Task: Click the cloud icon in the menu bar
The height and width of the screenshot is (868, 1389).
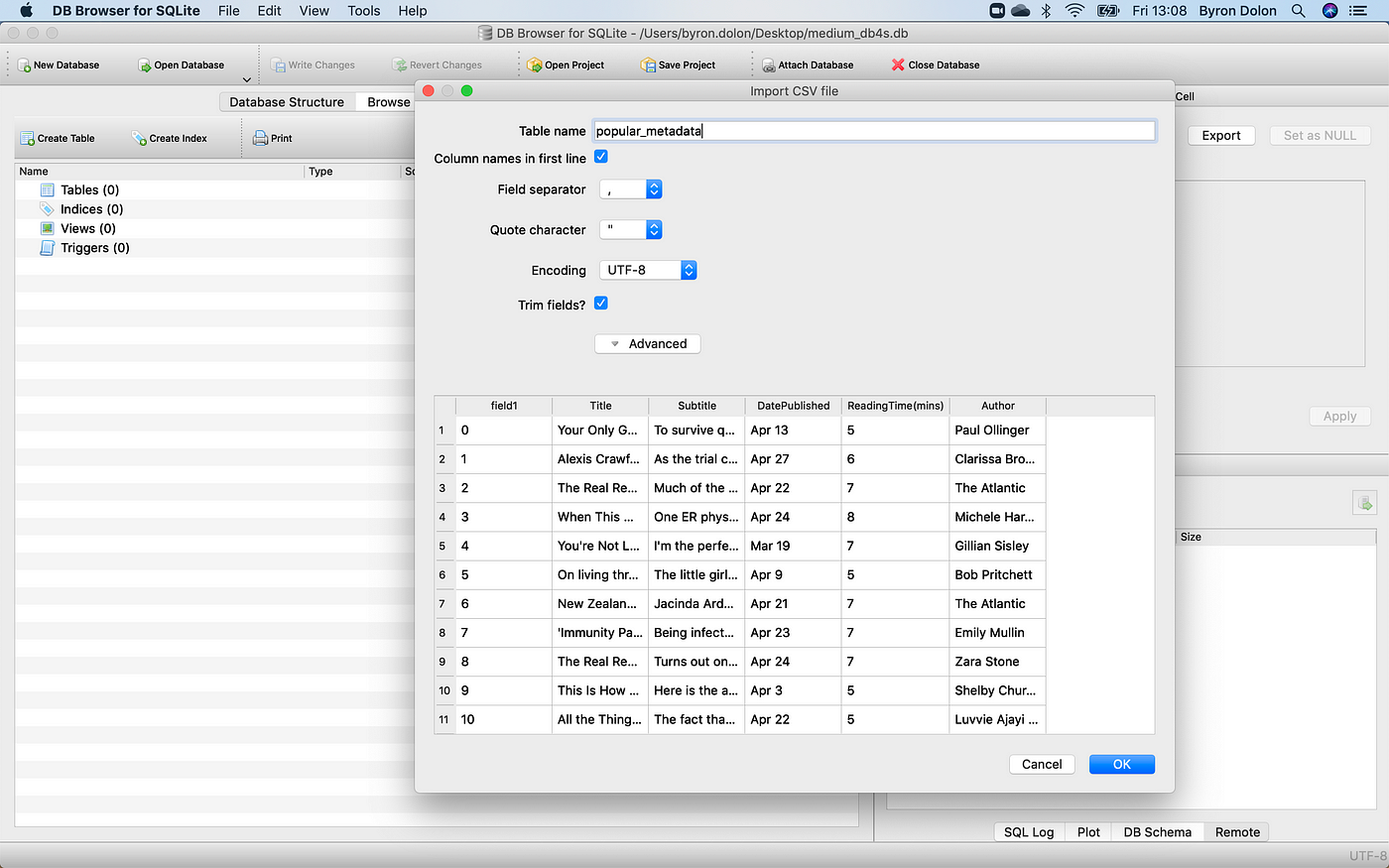Action: click(1021, 11)
